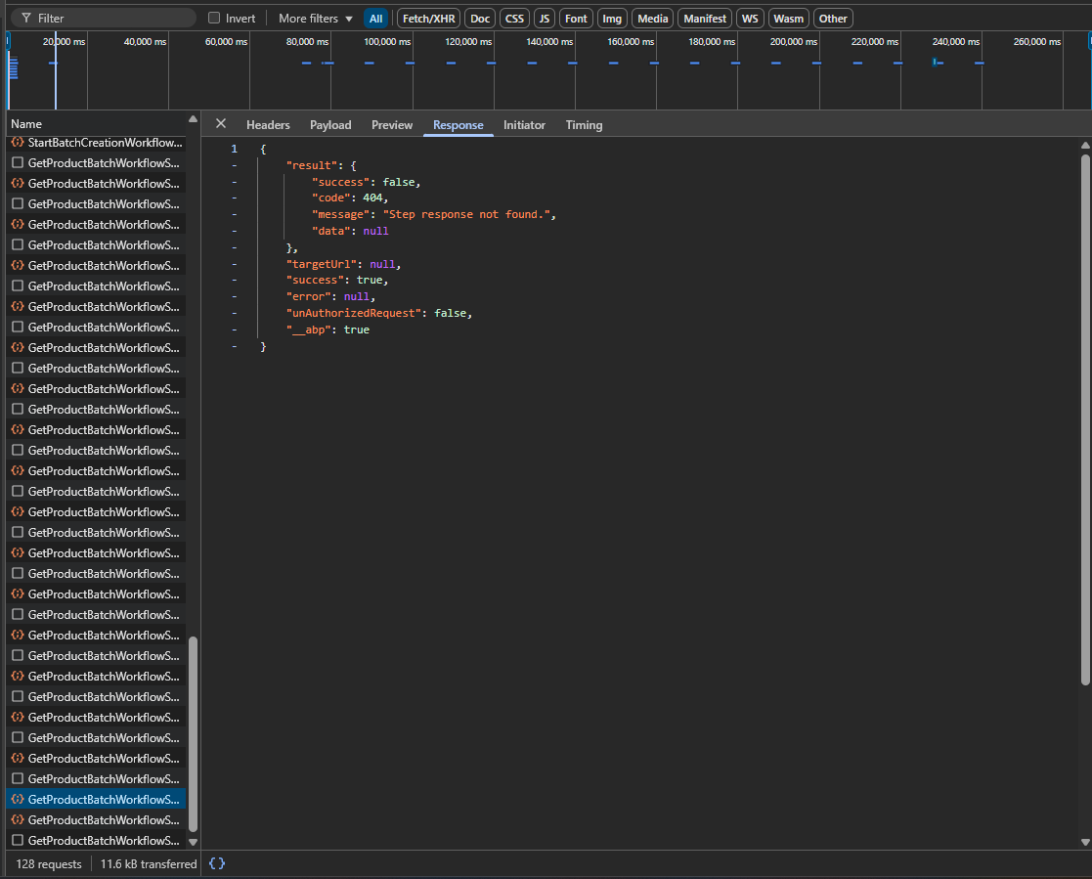Image resolution: width=1092 pixels, height=879 pixels.
Task: Switch to the Initiator tab
Action: point(524,125)
